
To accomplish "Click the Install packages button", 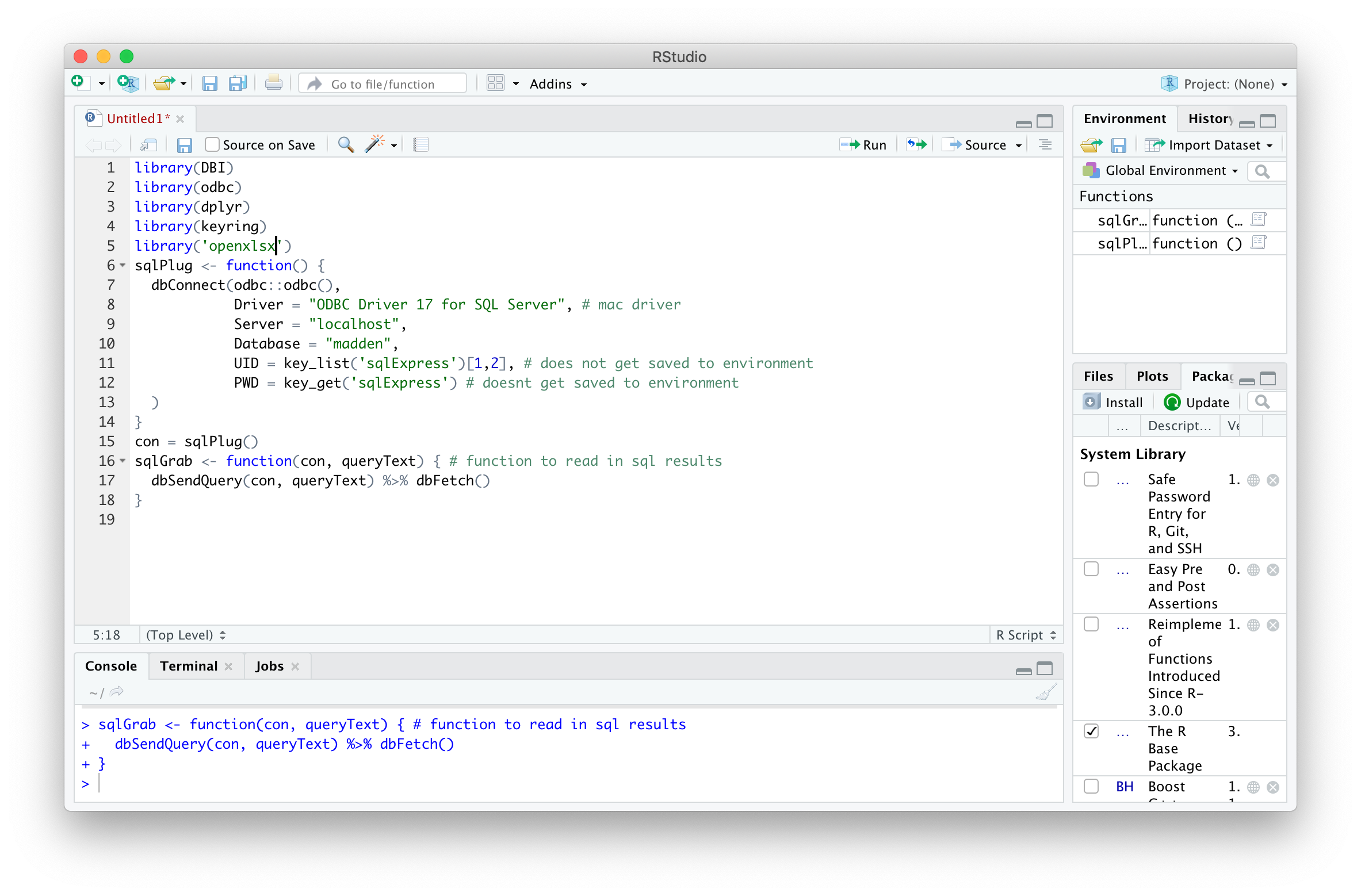I will (x=1113, y=402).
